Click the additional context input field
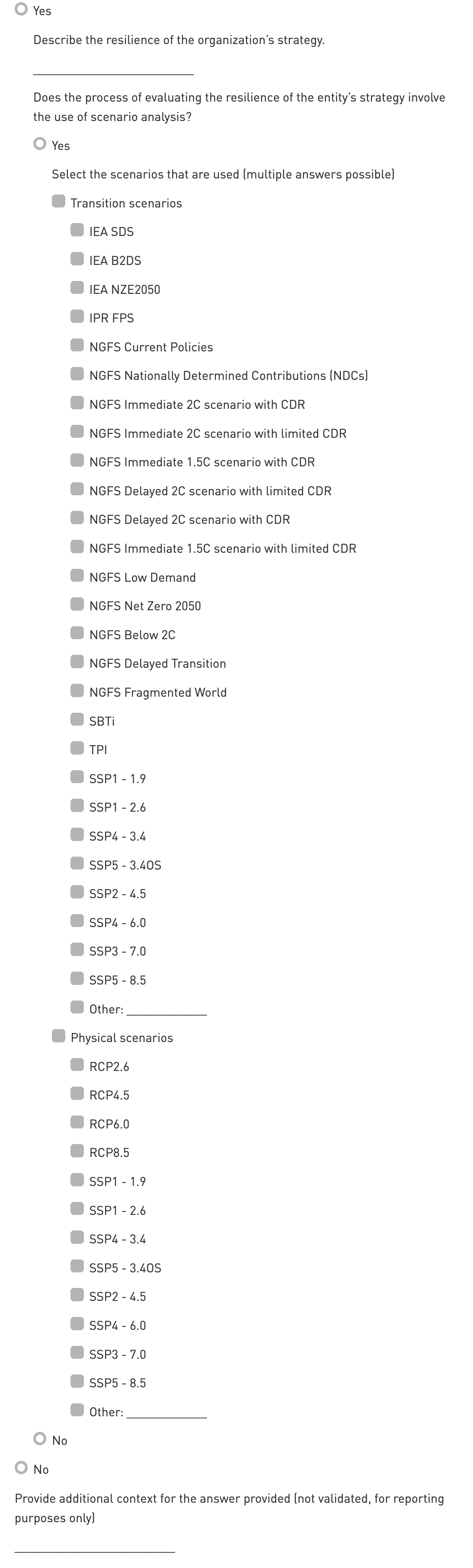The height and width of the screenshot is (1568, 473). [94, 1546]
